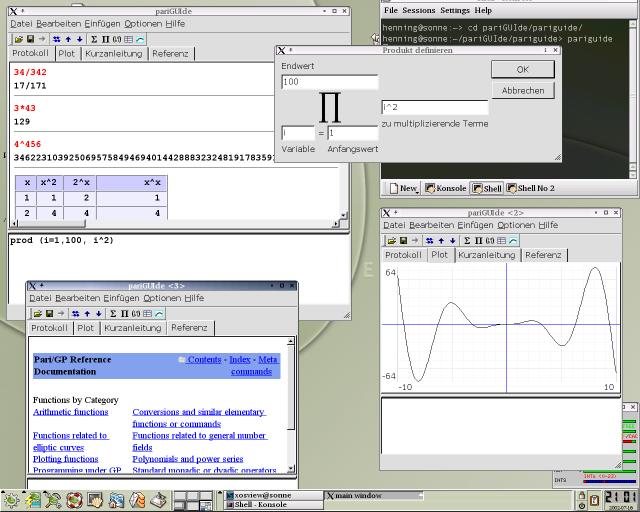The width and height of the screenshot is (640, 512).
Task: Click the plot curve icon in pariGUIde <2>
Action: click(x=513, y=240)
